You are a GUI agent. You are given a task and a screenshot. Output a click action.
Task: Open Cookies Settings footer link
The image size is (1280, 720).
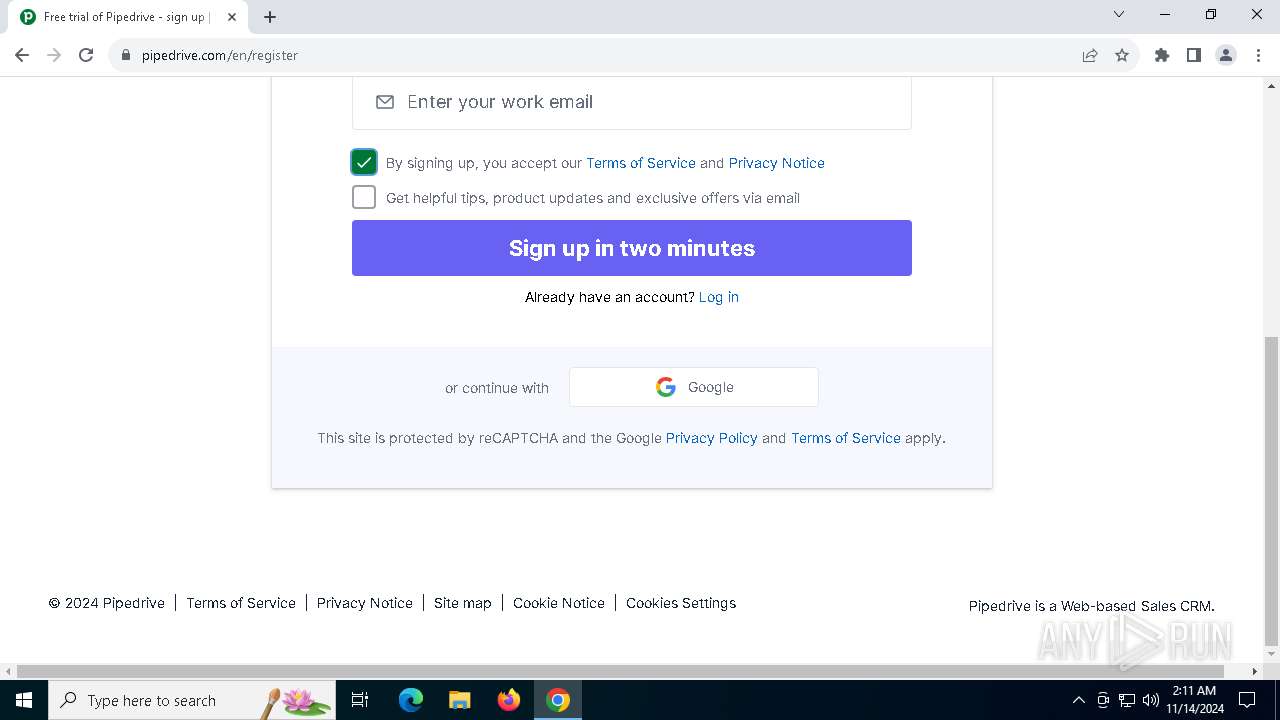[681, 603]
